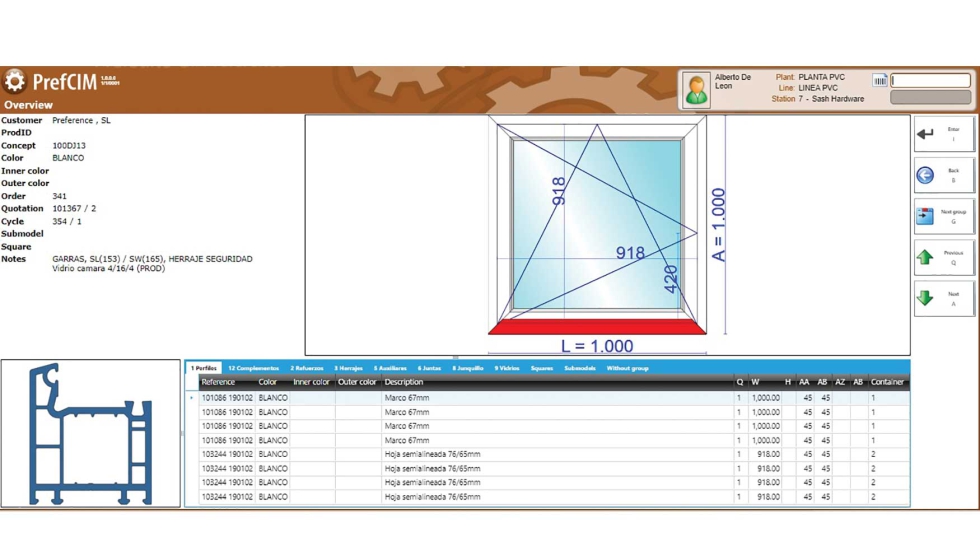This screenshot has width=980, height=560.
Task: Click the blue Back arrow button
Action: (943, 175)
